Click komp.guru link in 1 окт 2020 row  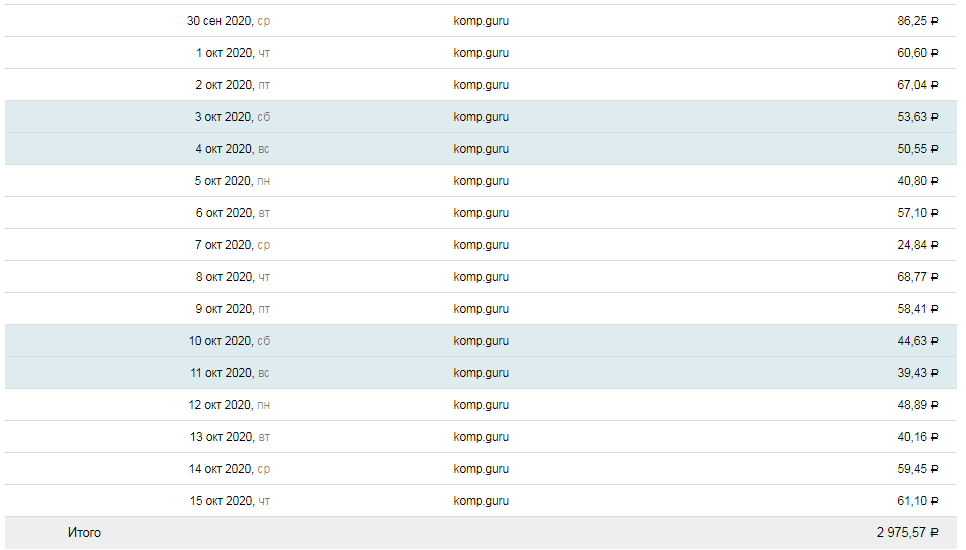click(x=481, y=53)
